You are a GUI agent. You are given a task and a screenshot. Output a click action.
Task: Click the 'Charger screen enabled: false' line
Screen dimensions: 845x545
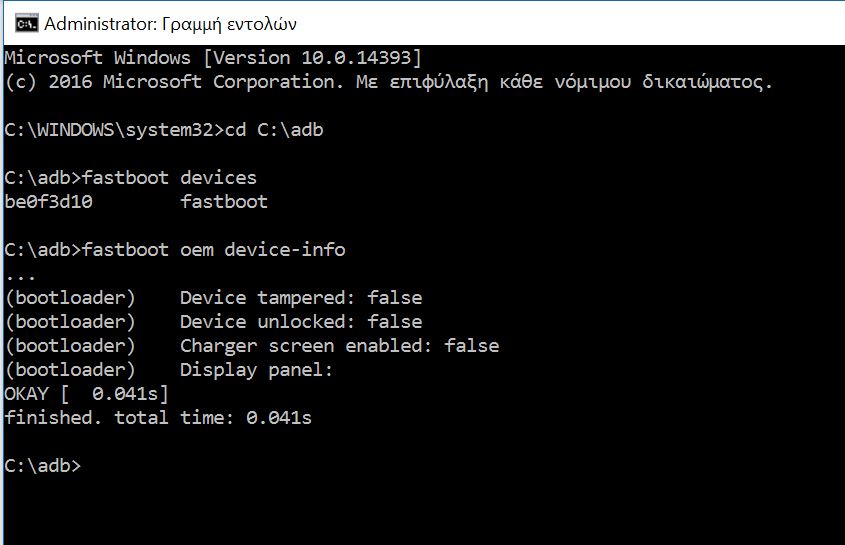[x=339, y=346]
